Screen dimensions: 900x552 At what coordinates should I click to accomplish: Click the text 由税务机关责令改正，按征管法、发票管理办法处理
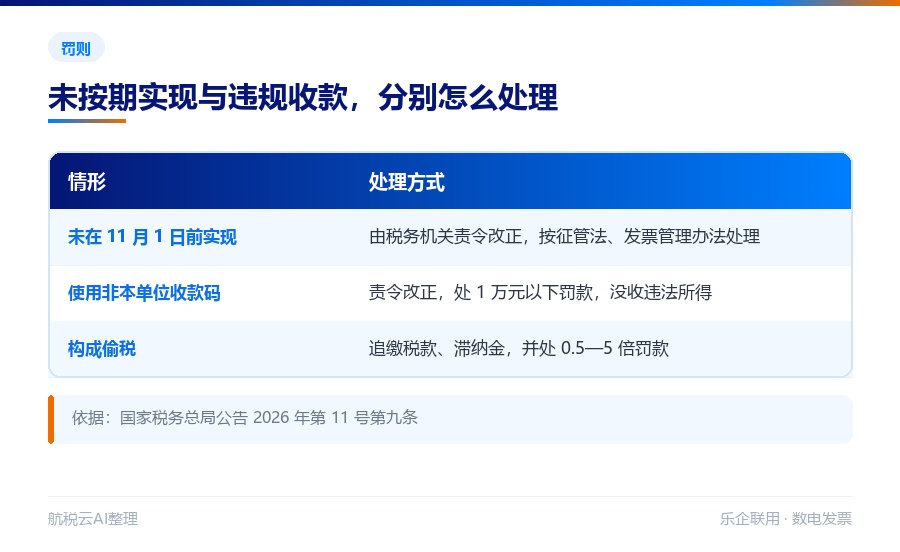564,236
